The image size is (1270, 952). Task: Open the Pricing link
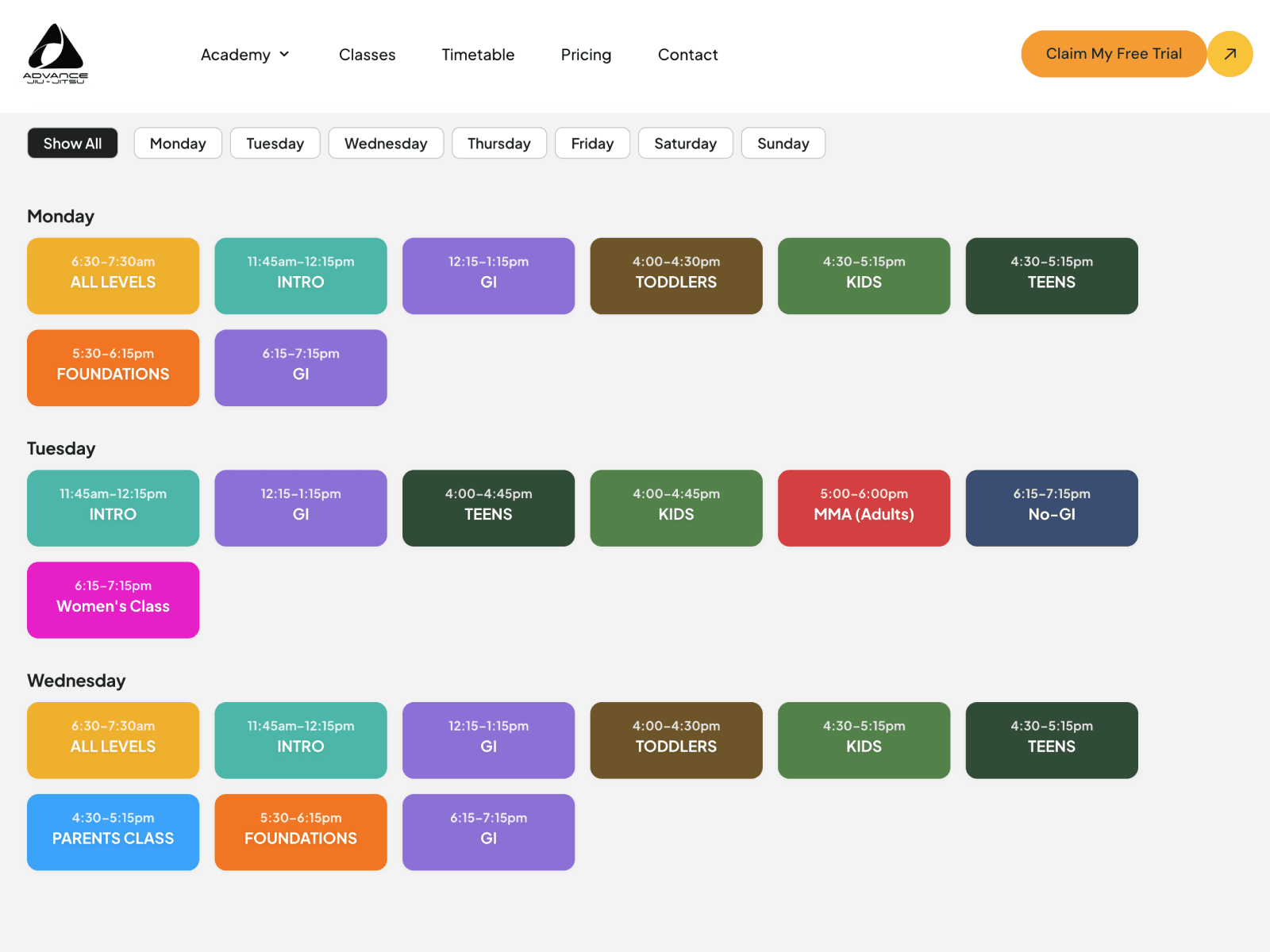[586, 55]
